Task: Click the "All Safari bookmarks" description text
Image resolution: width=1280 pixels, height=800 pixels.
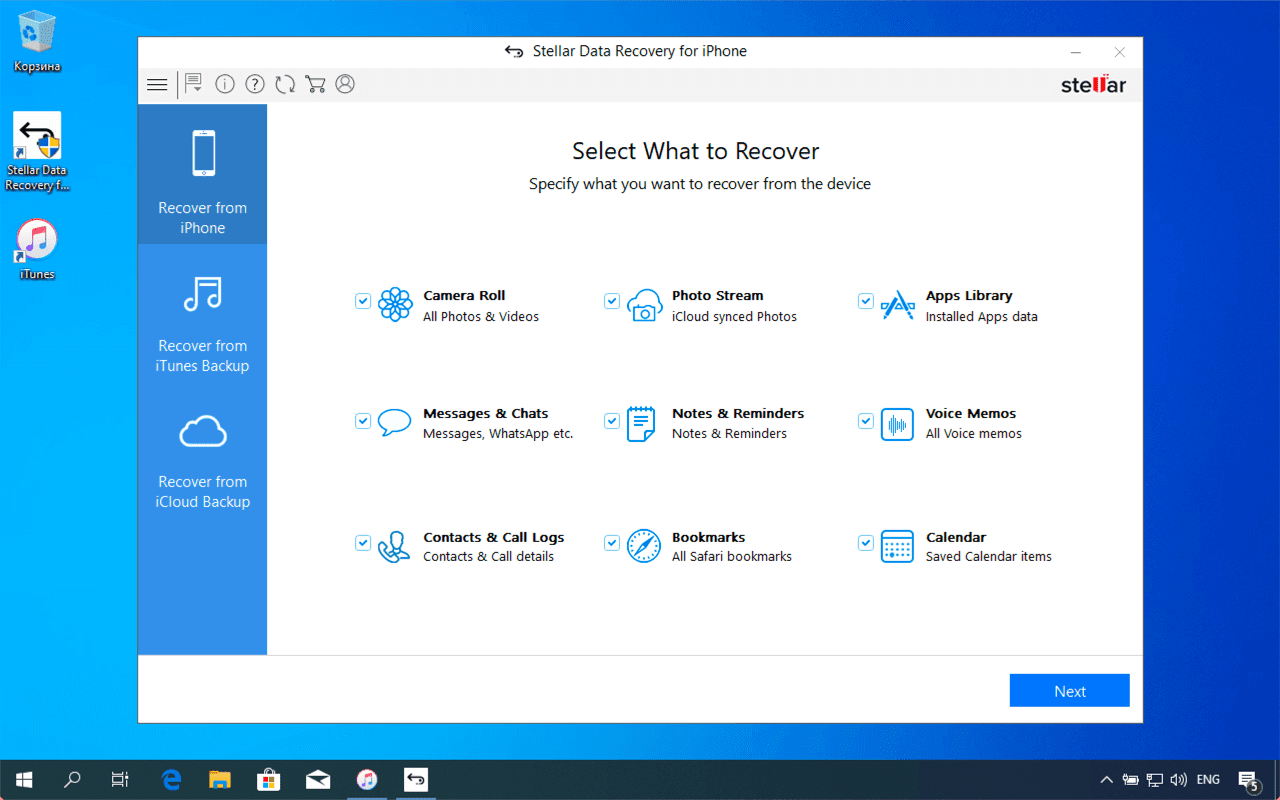Action: [x=732, y=557]
